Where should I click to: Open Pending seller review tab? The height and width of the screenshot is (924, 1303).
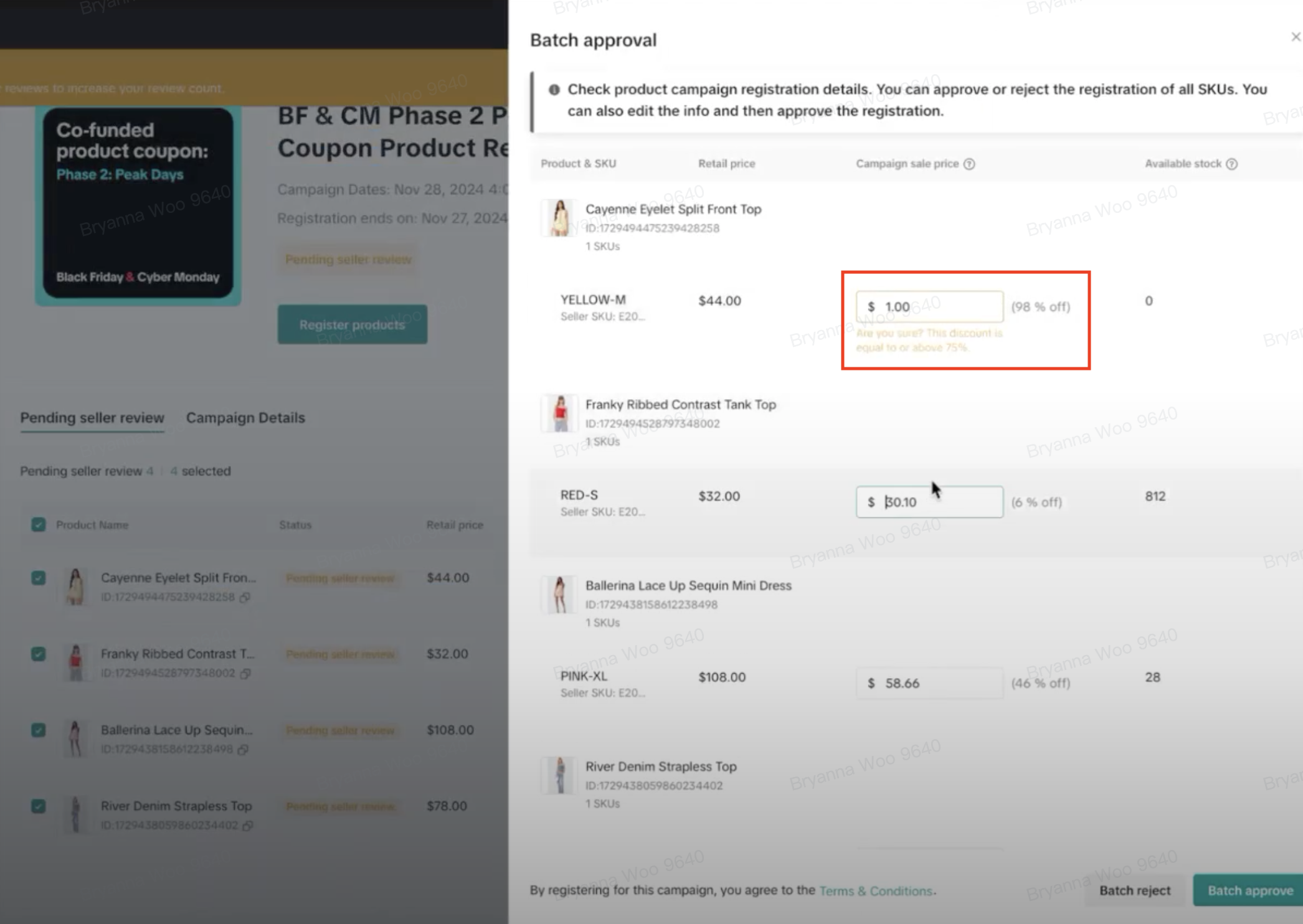92,418
